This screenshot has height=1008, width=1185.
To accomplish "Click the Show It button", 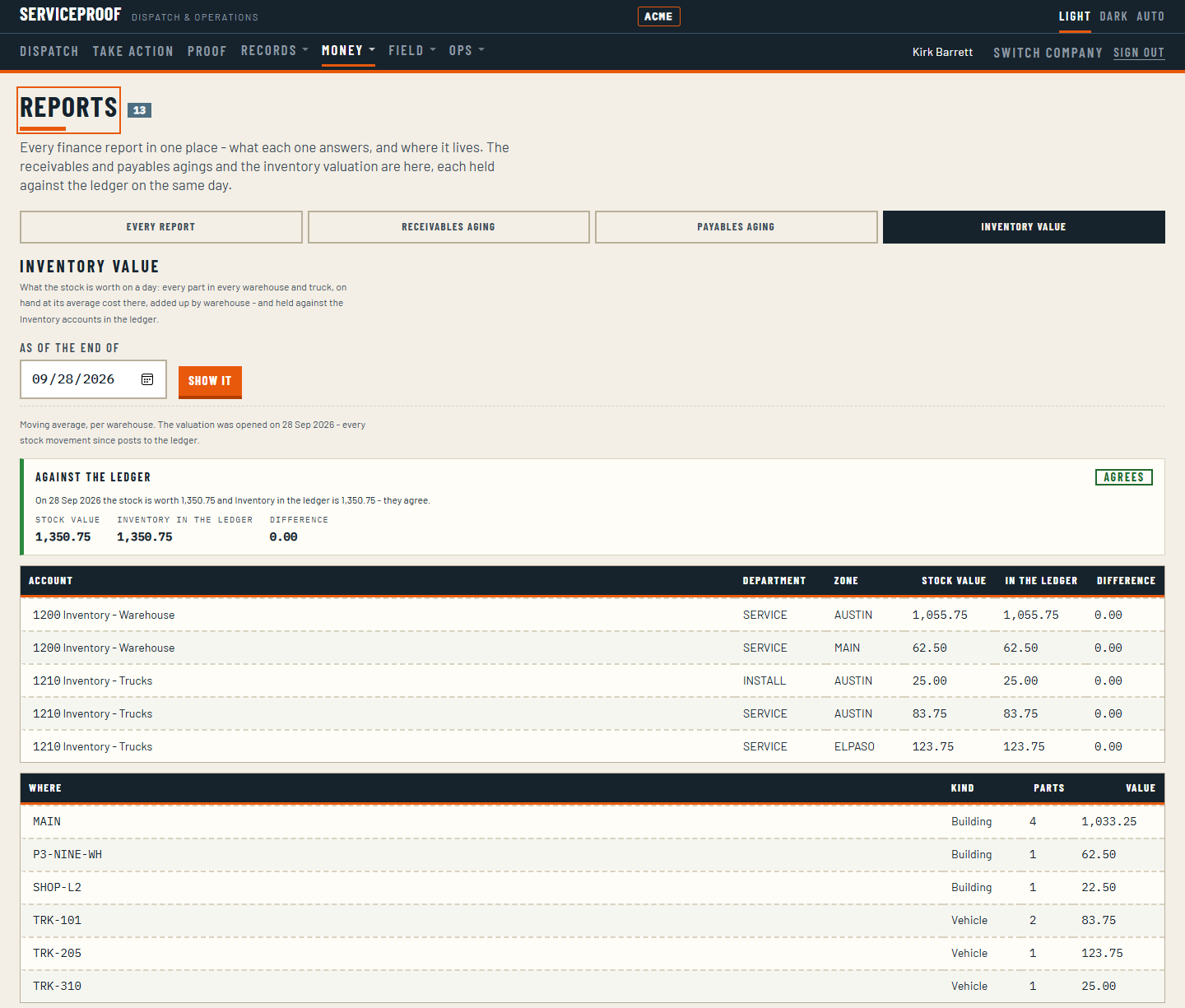I will tap(210, 381).
